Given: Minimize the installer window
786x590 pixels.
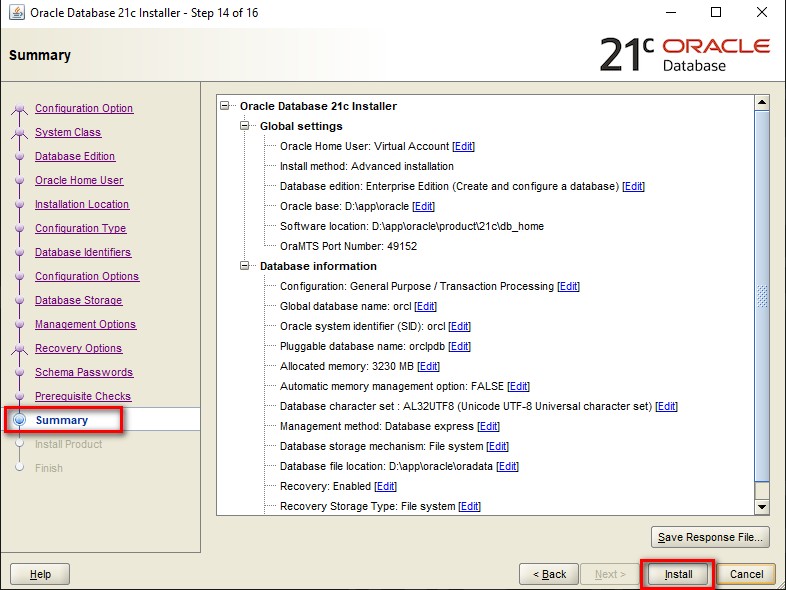Looking at the screenshot, I should click(x=671, y=12).
